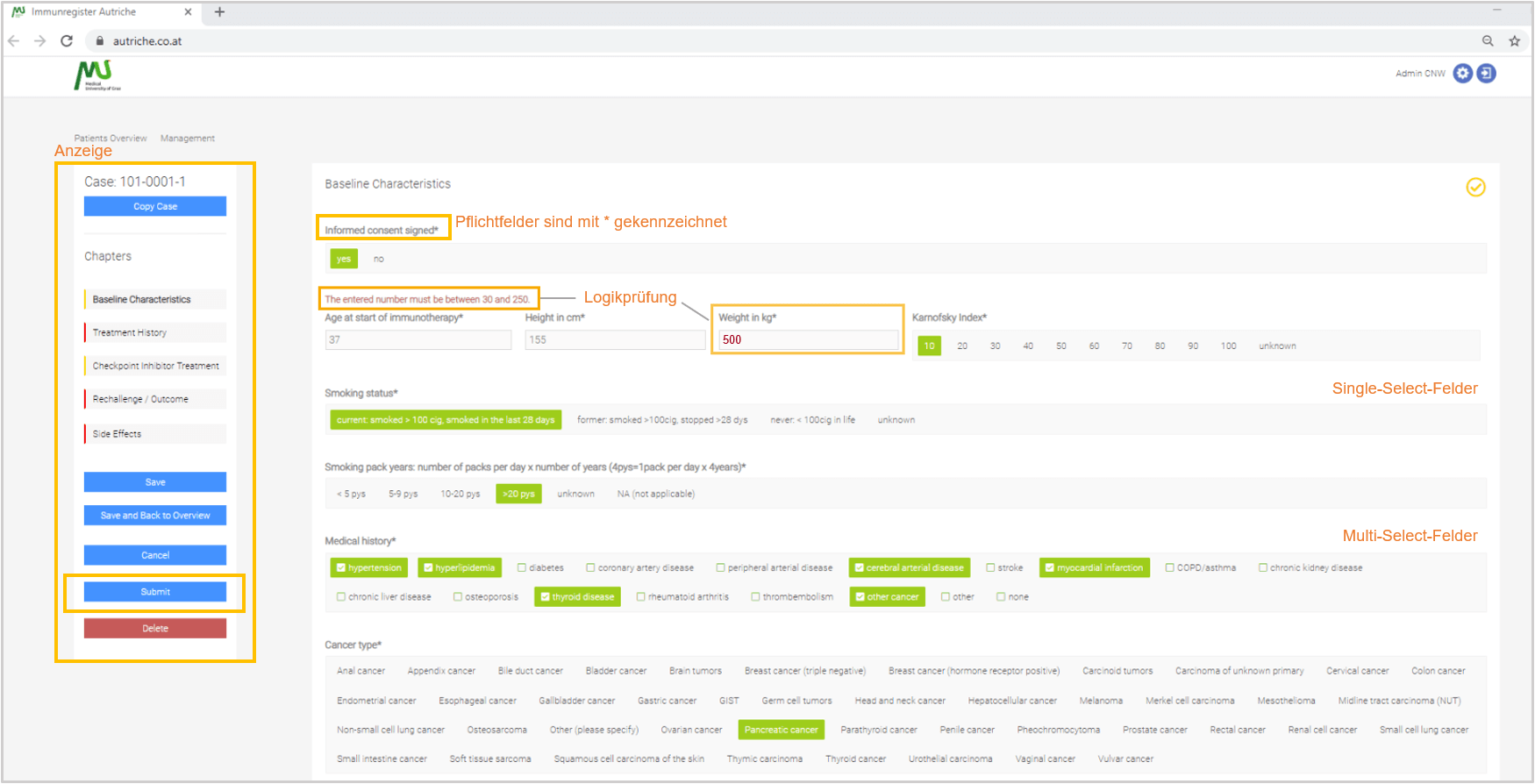
Task: Tick the stroke checkbox
Action: [990, 568]
